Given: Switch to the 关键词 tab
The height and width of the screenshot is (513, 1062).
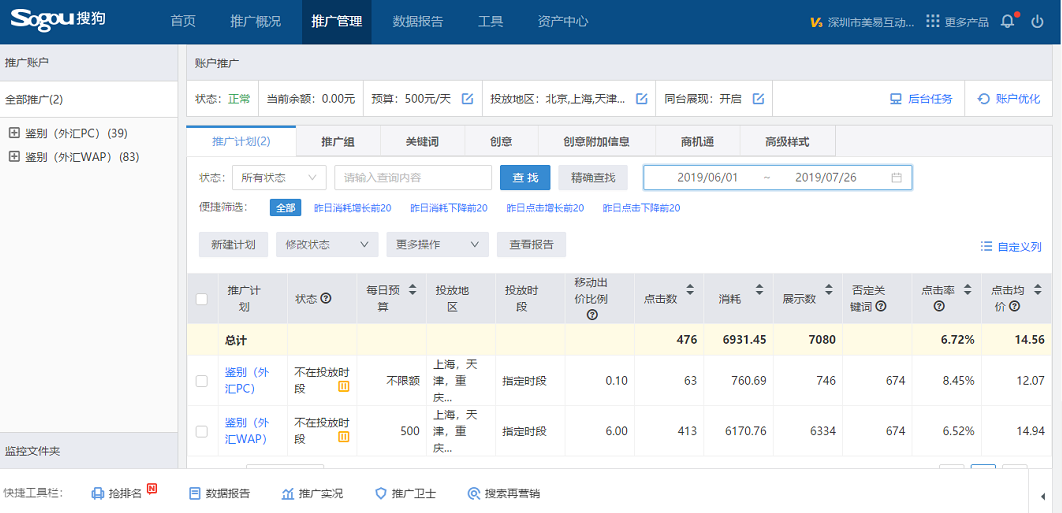Looking at the screenshot, I should click(422, 142).
